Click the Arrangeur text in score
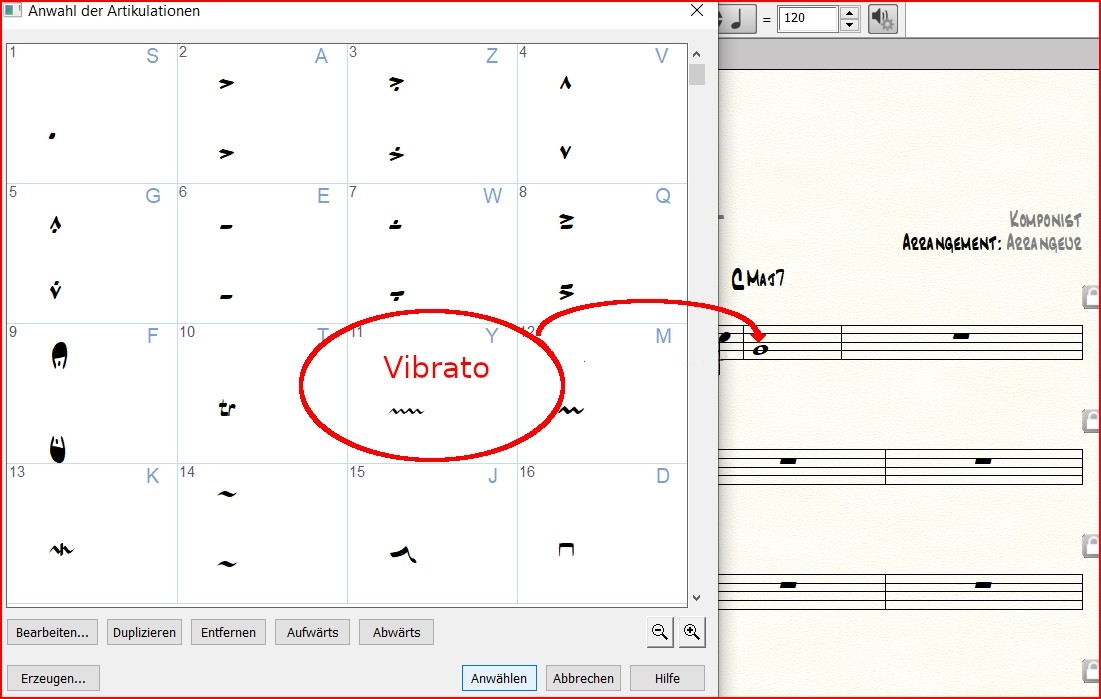Screen dimensions: 1101x699 click(1044, 243)
